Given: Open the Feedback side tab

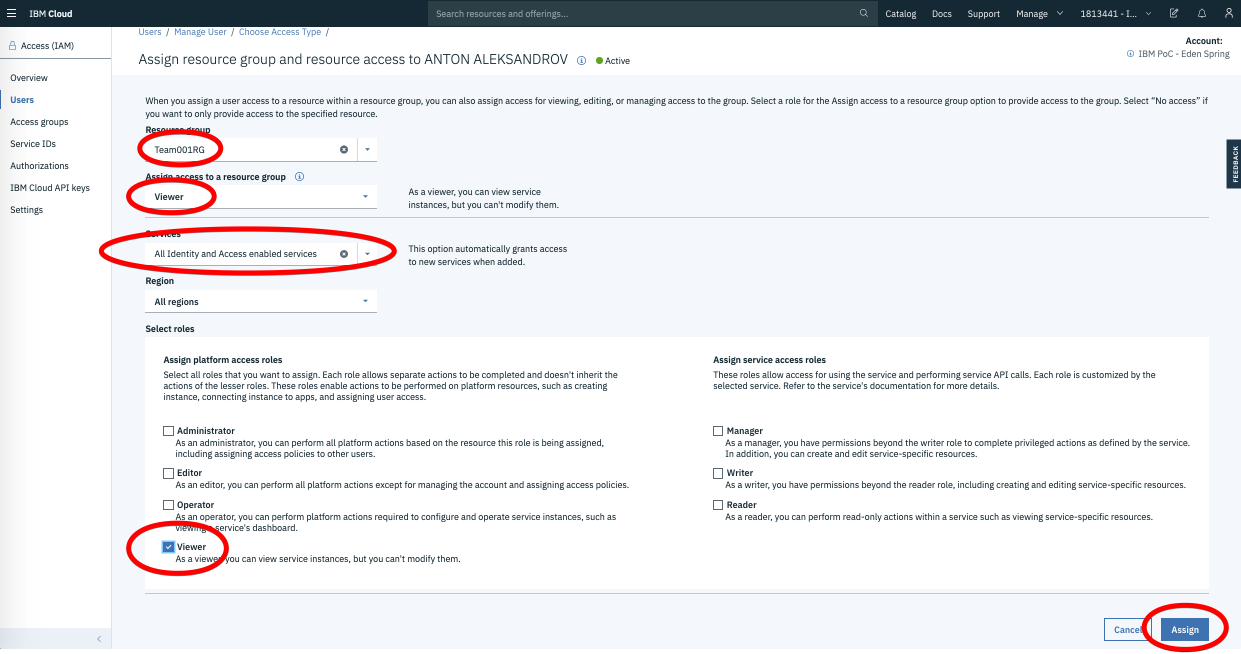Looking at the screenshot, I should click(x=1234, y=164).
